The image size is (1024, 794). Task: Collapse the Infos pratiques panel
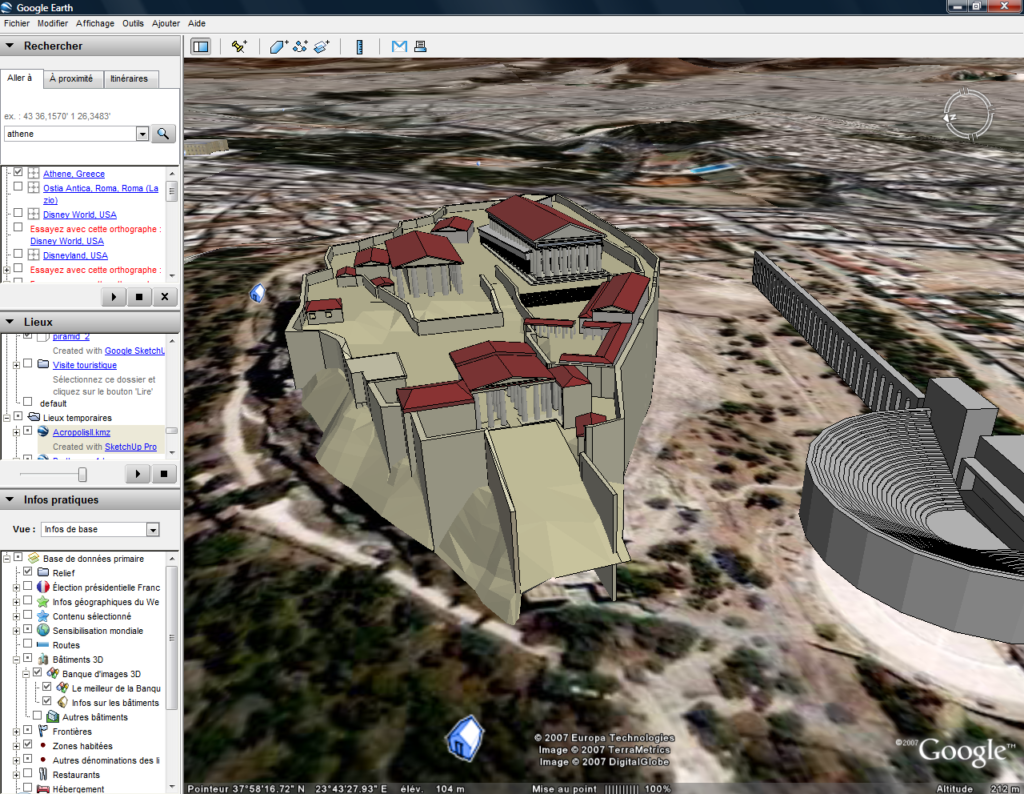pos(10,500)
